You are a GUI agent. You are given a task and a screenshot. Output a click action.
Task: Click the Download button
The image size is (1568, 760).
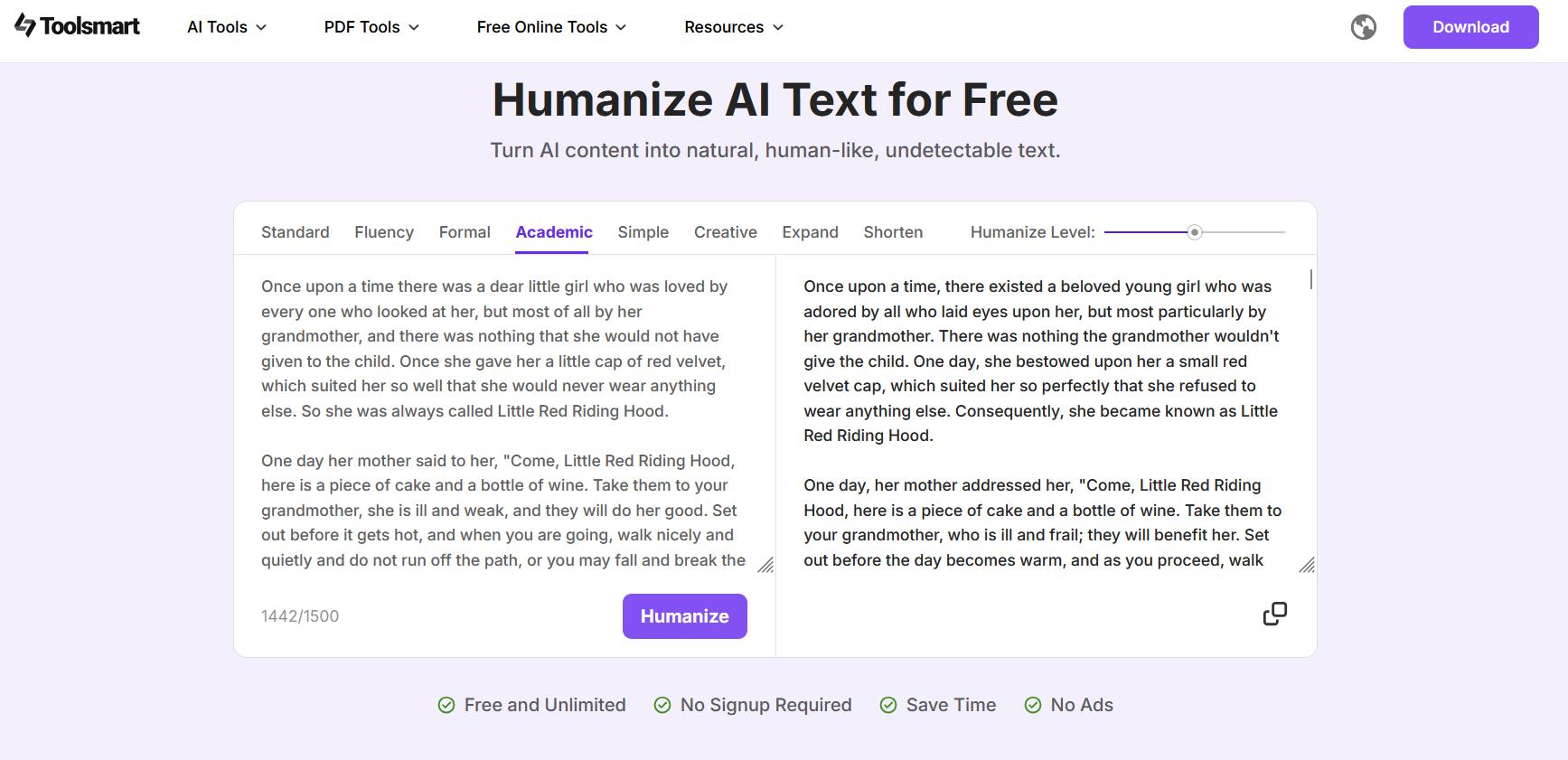[x=1470, y=27]
